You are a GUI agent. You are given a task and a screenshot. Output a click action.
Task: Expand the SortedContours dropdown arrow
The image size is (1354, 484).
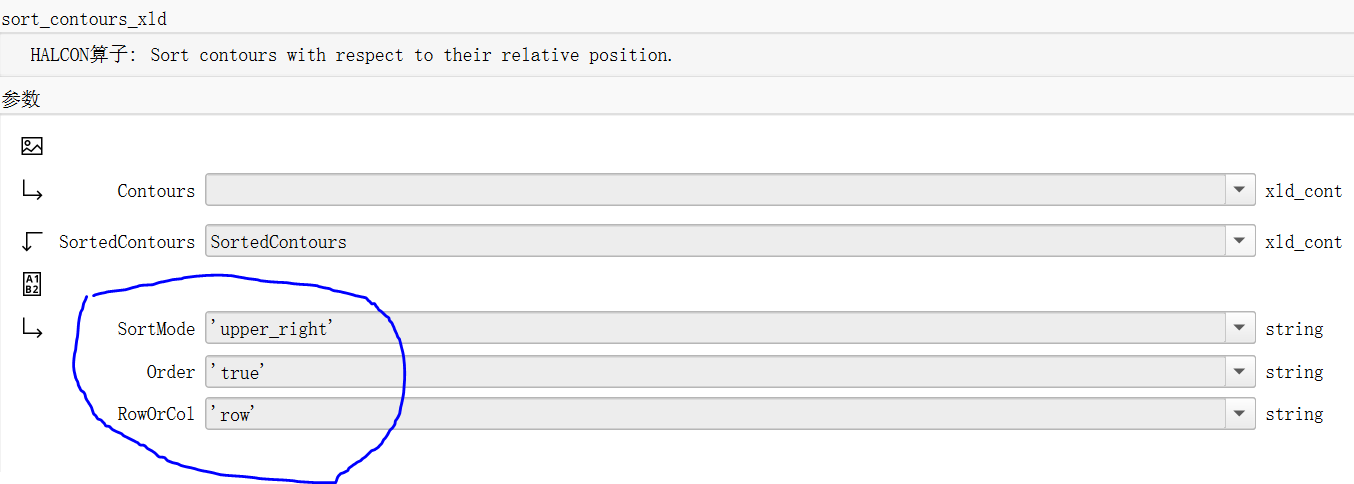(x=1240, y=241)
